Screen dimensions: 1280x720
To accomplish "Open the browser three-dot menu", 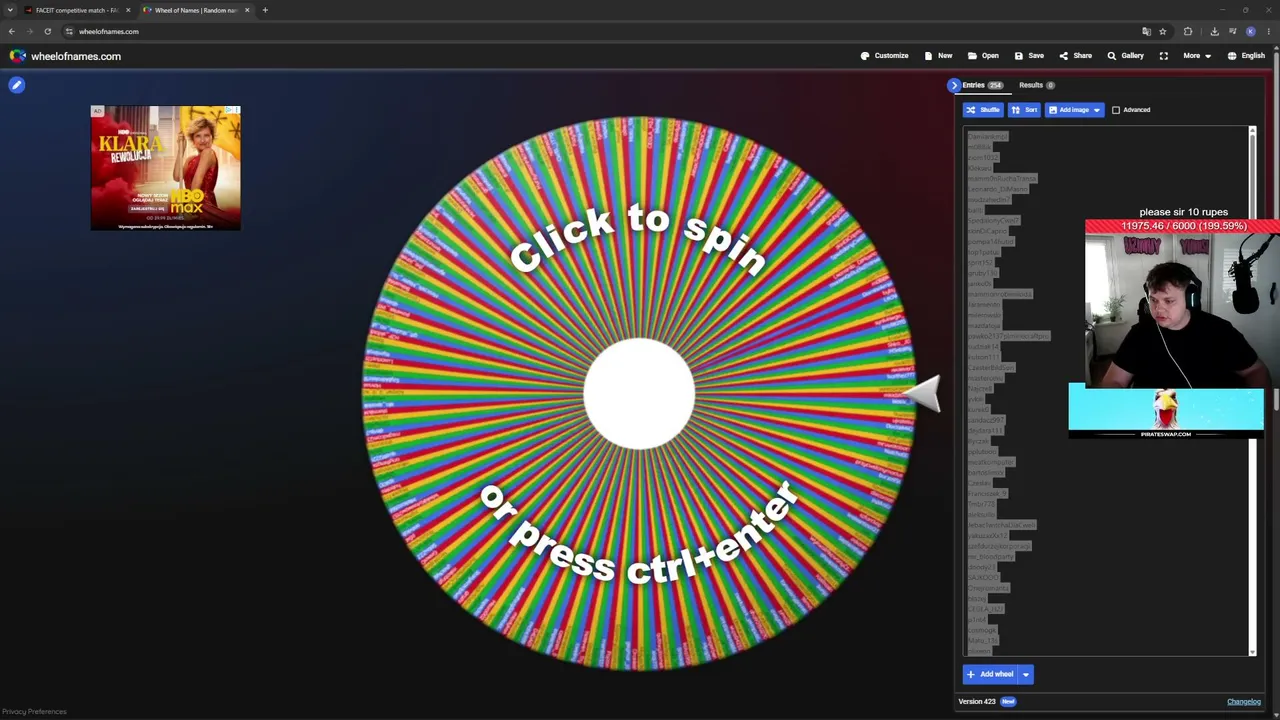I will click(x=1268, y=32).
